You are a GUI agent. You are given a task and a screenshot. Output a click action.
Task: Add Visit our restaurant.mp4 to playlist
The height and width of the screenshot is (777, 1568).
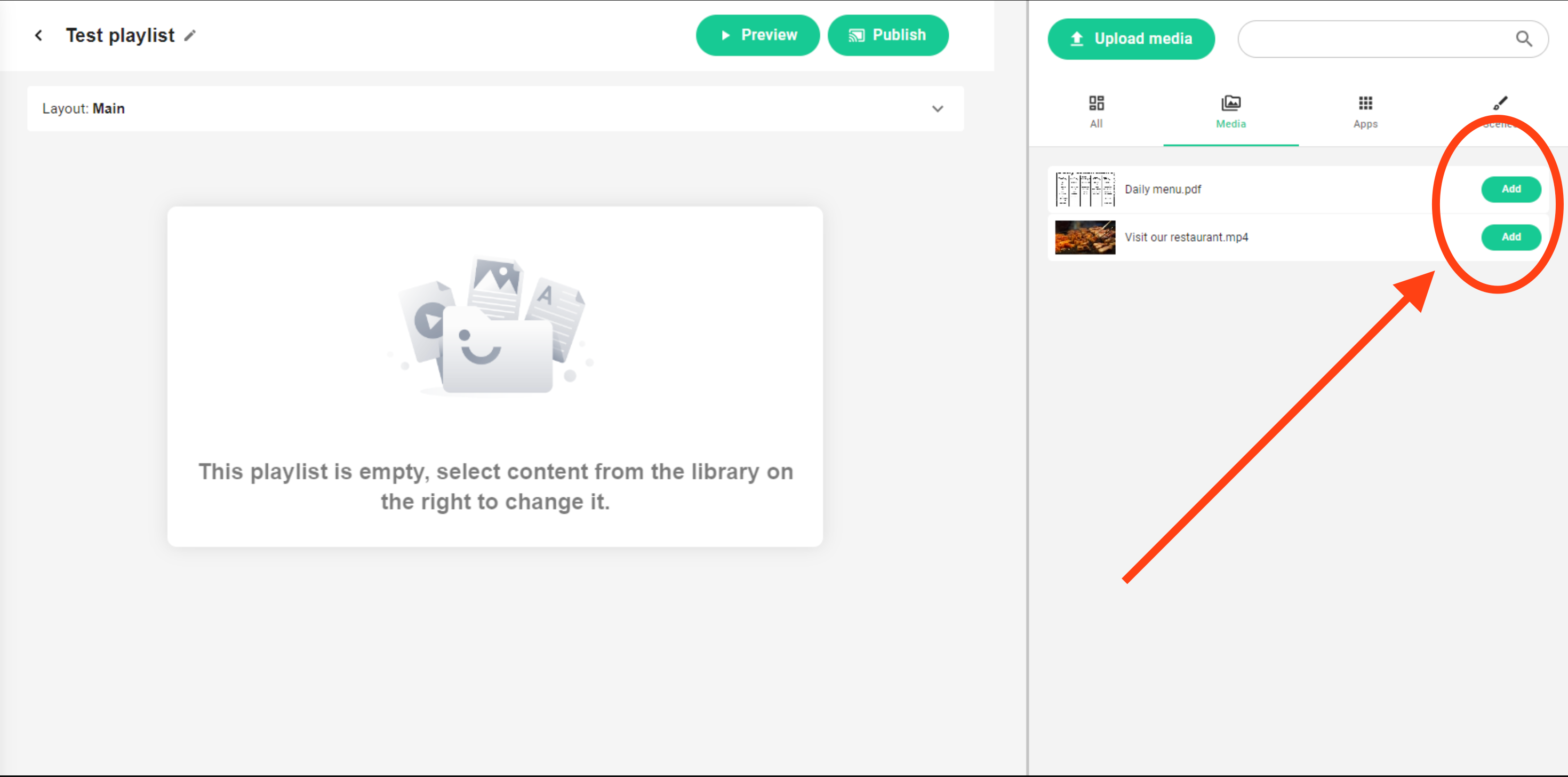(x=1511, y=236)
